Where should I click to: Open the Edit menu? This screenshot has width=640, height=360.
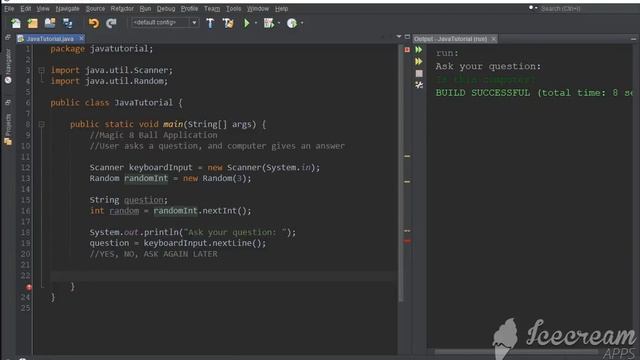tap(26, 9)
